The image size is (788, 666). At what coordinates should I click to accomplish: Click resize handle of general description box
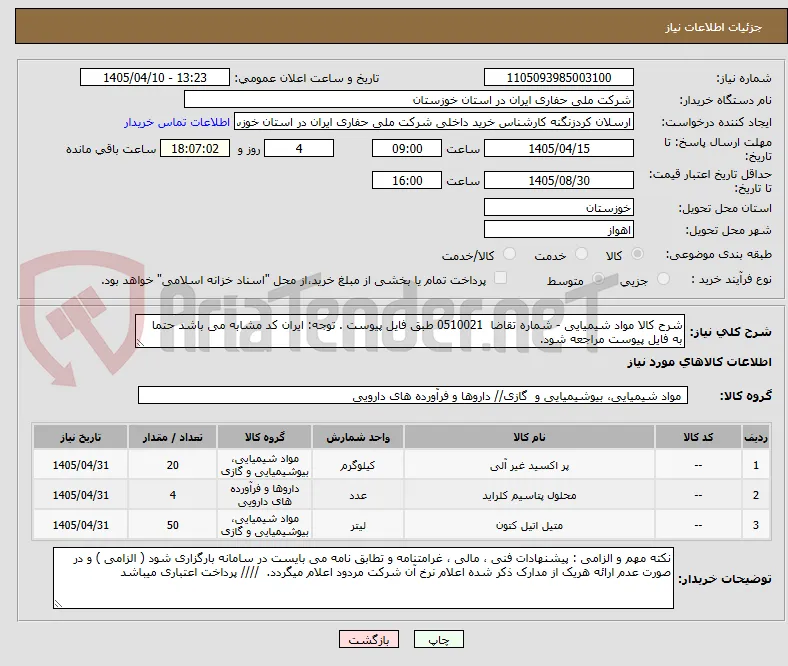[140, 343]
